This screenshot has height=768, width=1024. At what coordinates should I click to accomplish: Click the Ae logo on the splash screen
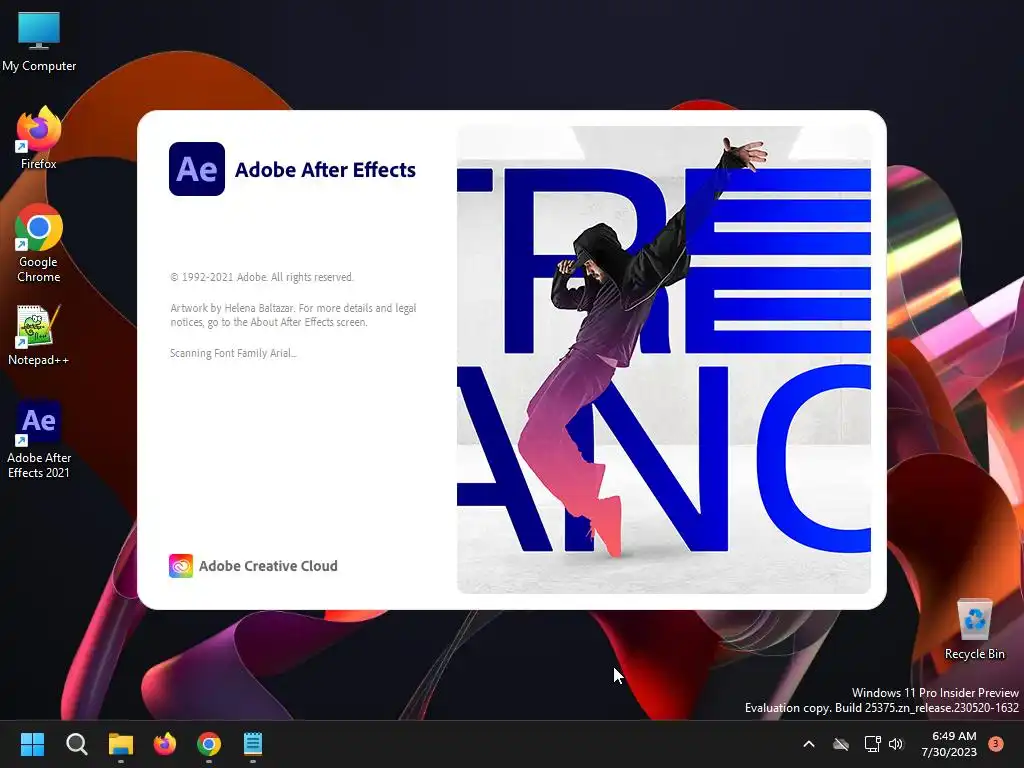(197, 169)
